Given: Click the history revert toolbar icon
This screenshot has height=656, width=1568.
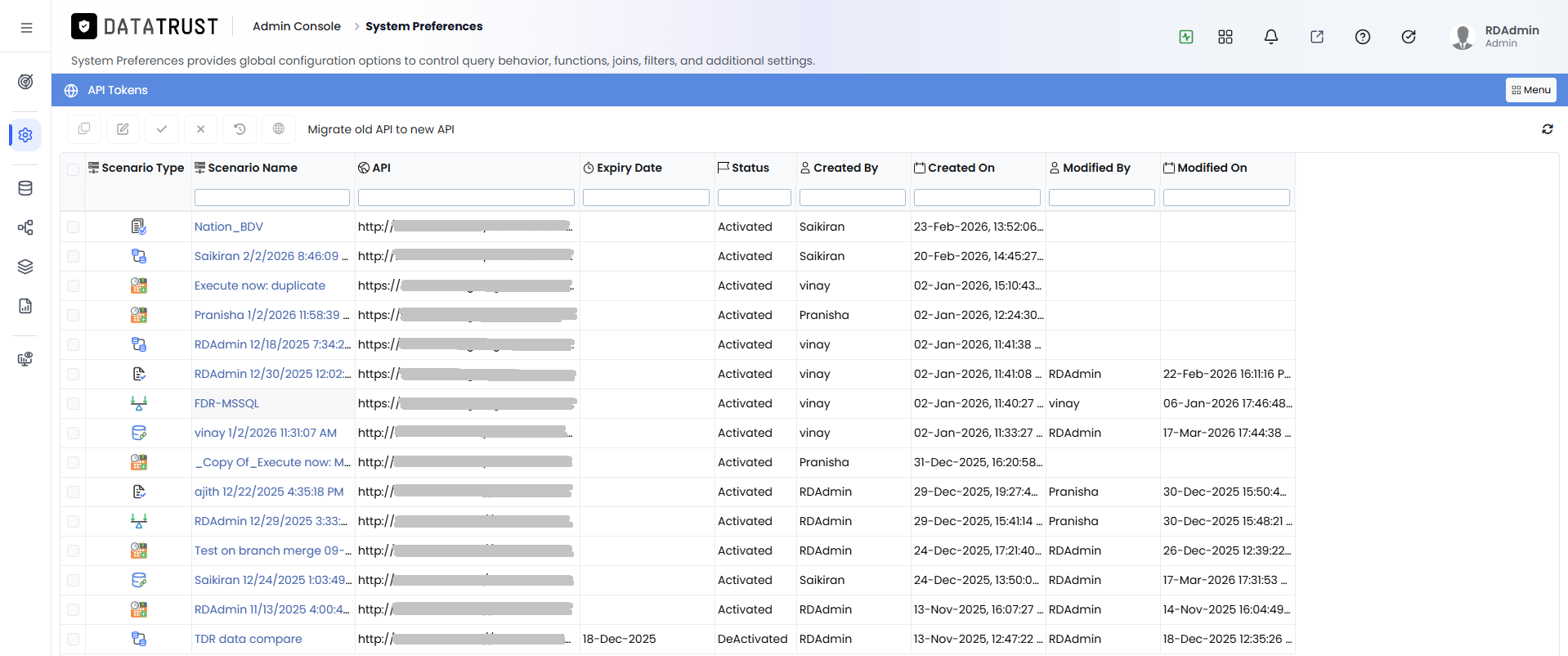Looking at the screenshot, I should pos(240,129).
